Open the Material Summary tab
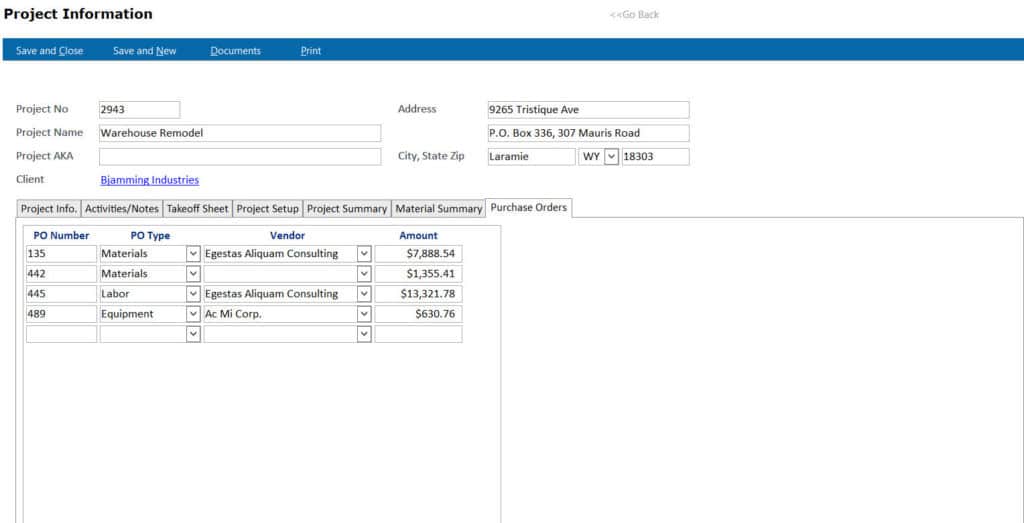 click(438, 209)
